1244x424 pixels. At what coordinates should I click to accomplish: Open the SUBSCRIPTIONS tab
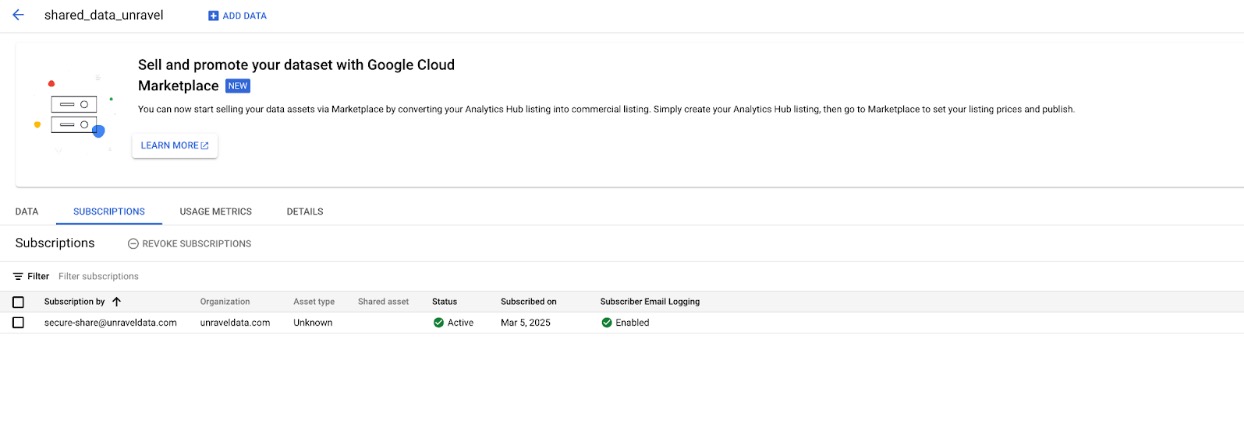tap(109, 212)
